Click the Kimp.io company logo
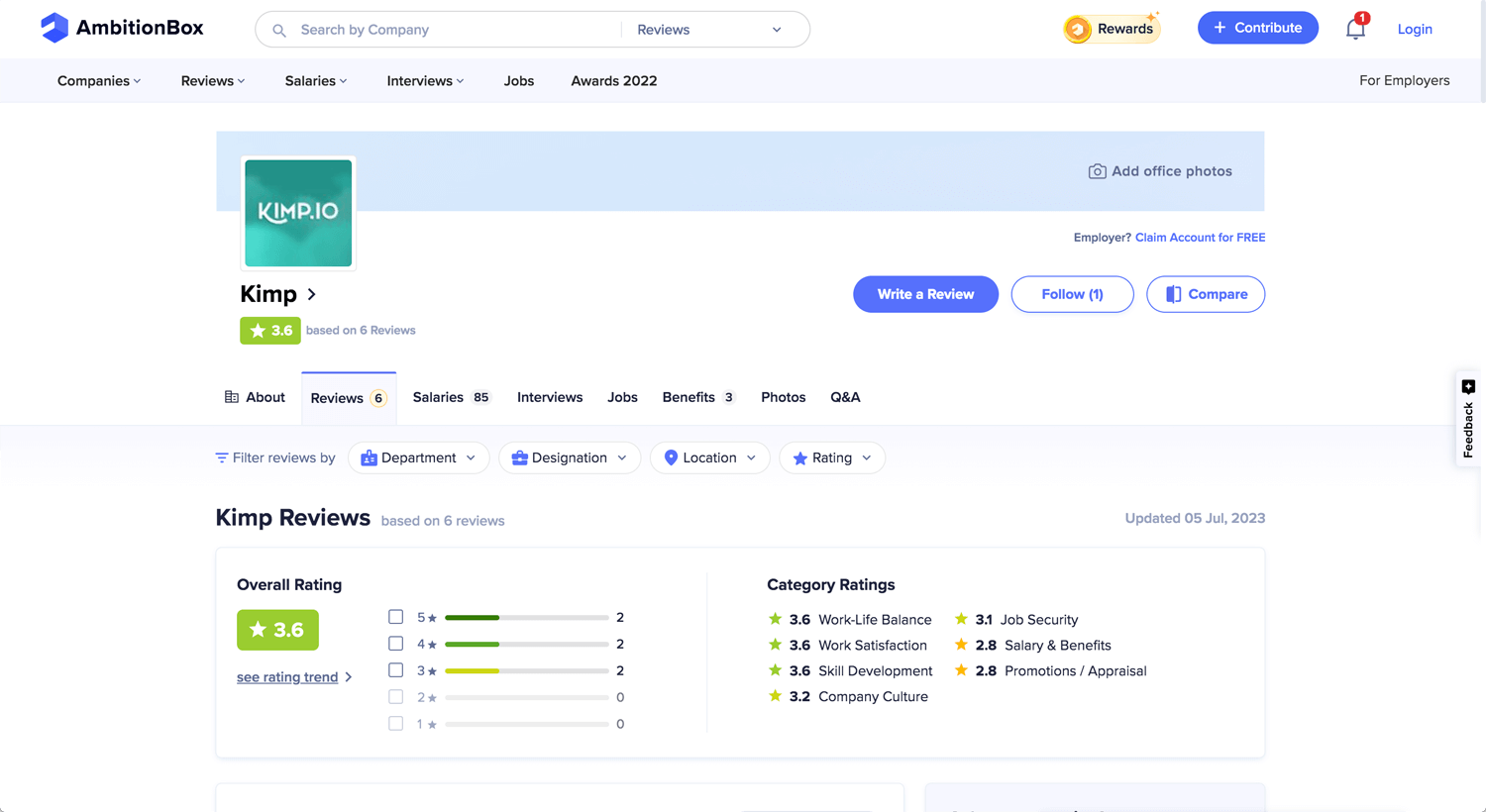The height and width of the screenshot is (812, 1486). tap(298, 213)
